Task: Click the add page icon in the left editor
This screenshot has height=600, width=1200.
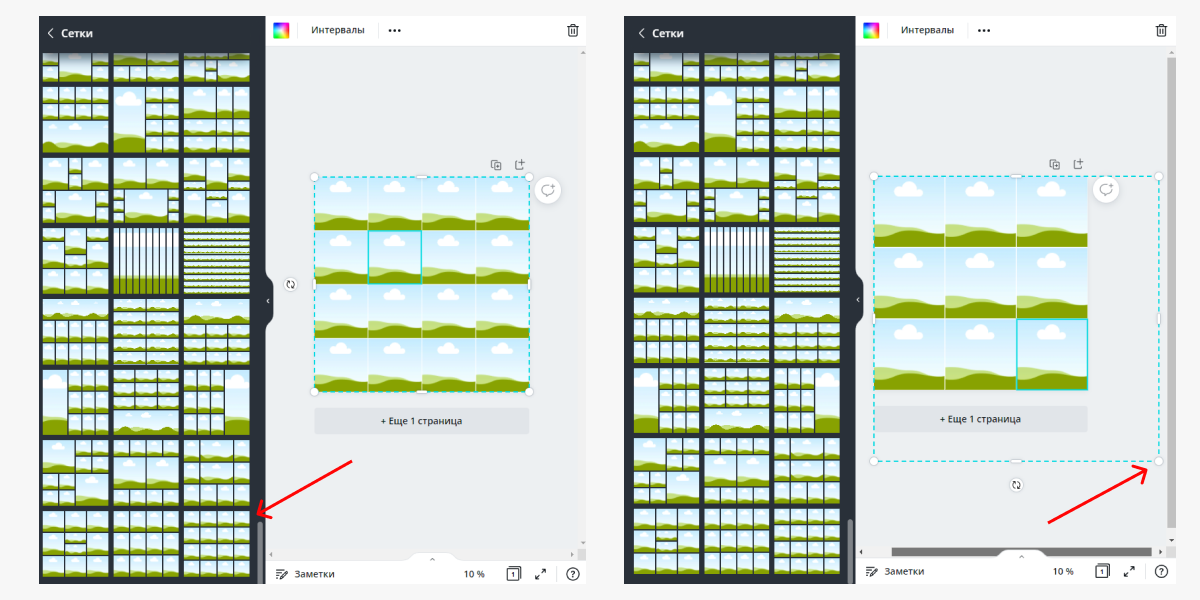Action: point(519,164)
